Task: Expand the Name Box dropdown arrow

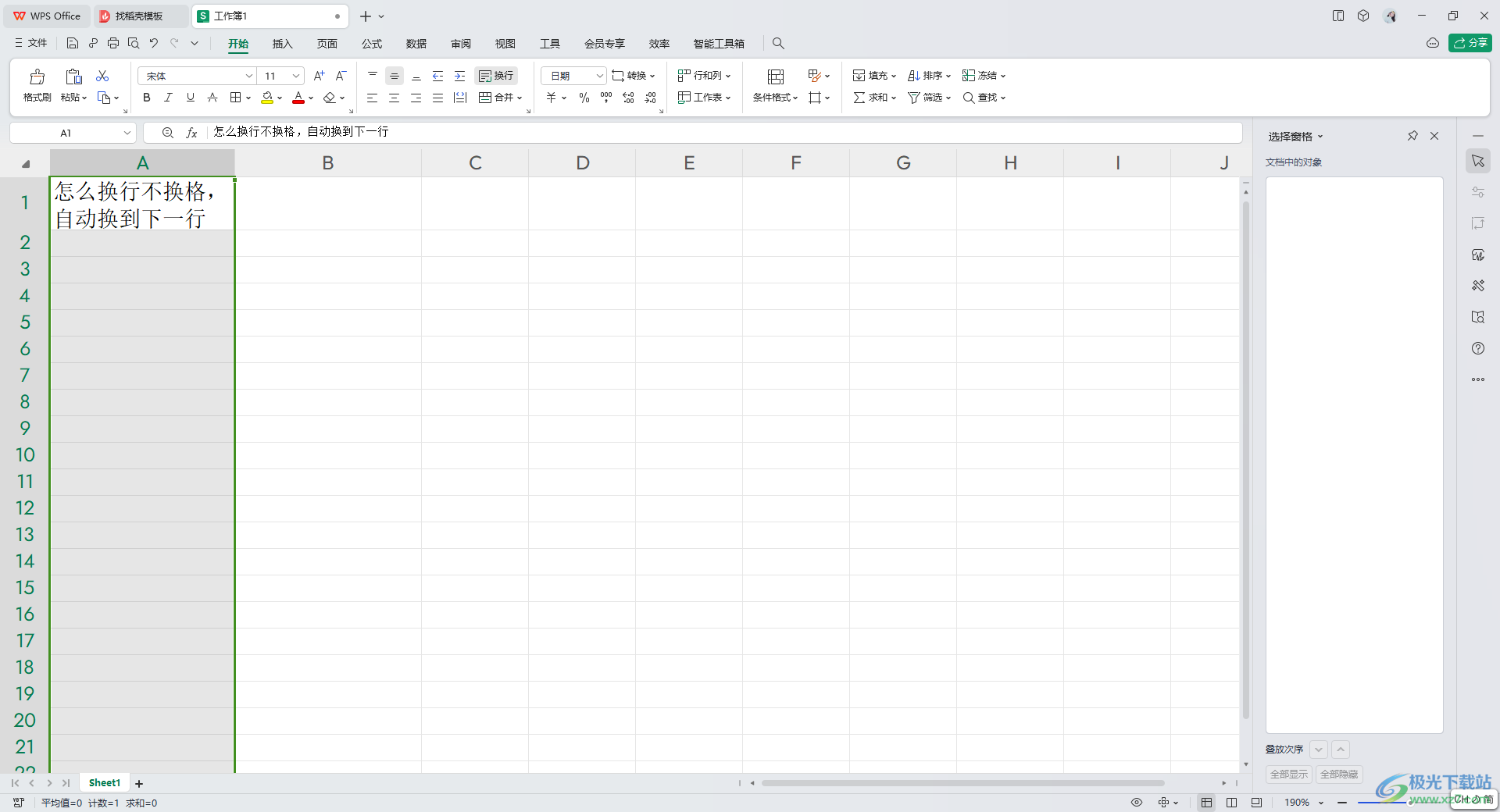Action: 127,133
